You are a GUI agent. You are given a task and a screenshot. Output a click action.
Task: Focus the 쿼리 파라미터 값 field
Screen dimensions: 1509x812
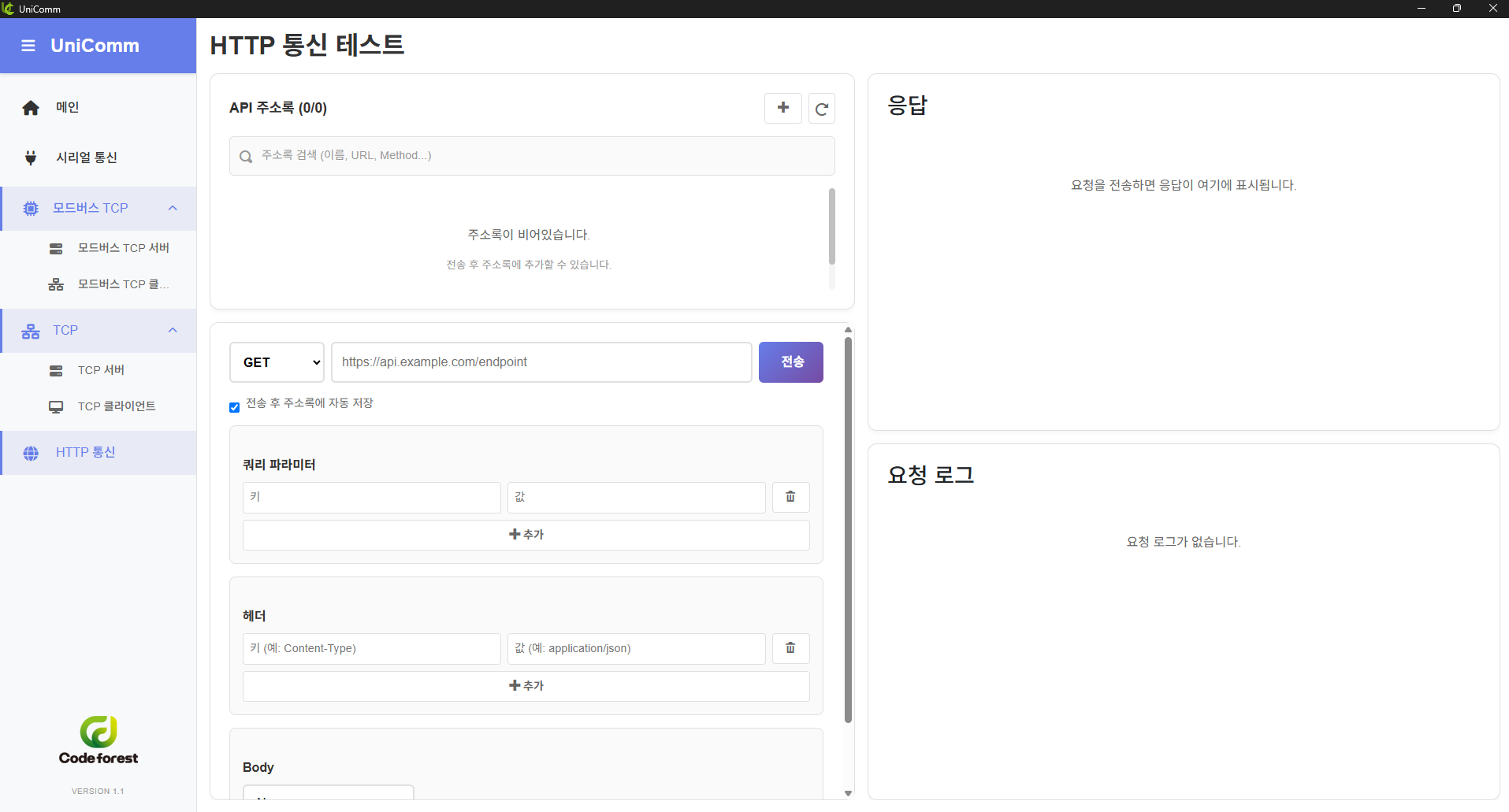pos(637,497)
